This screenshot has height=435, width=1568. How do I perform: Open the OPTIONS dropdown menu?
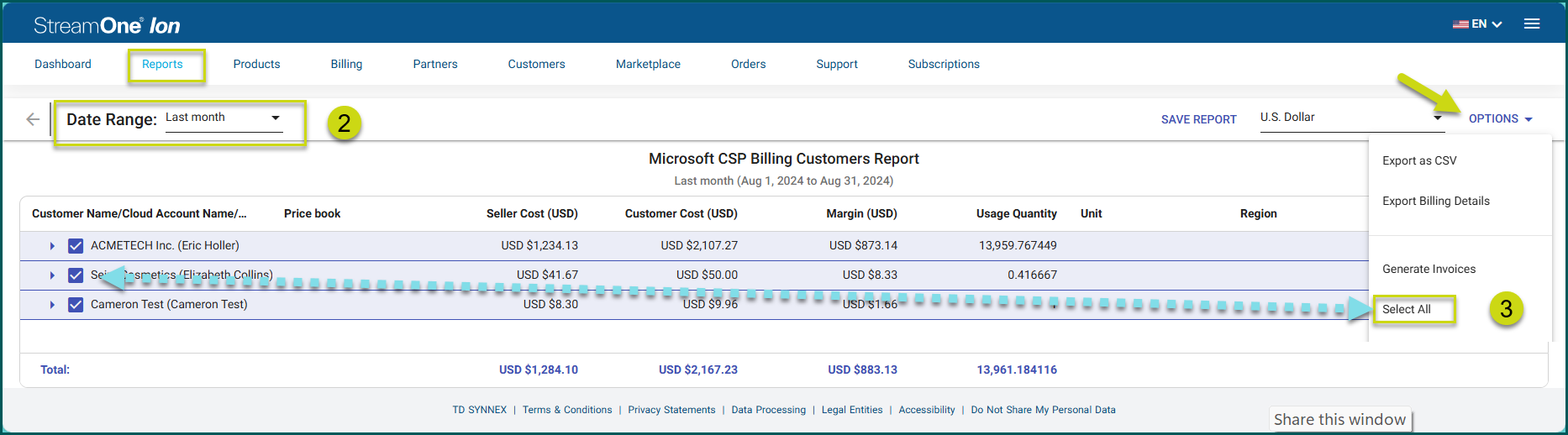click(1500, 118)
